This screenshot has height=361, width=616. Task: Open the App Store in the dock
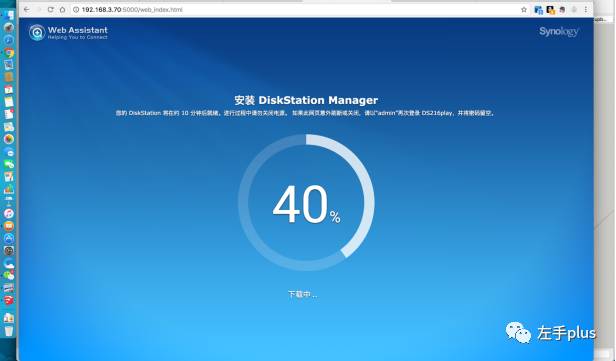point(9,238)
